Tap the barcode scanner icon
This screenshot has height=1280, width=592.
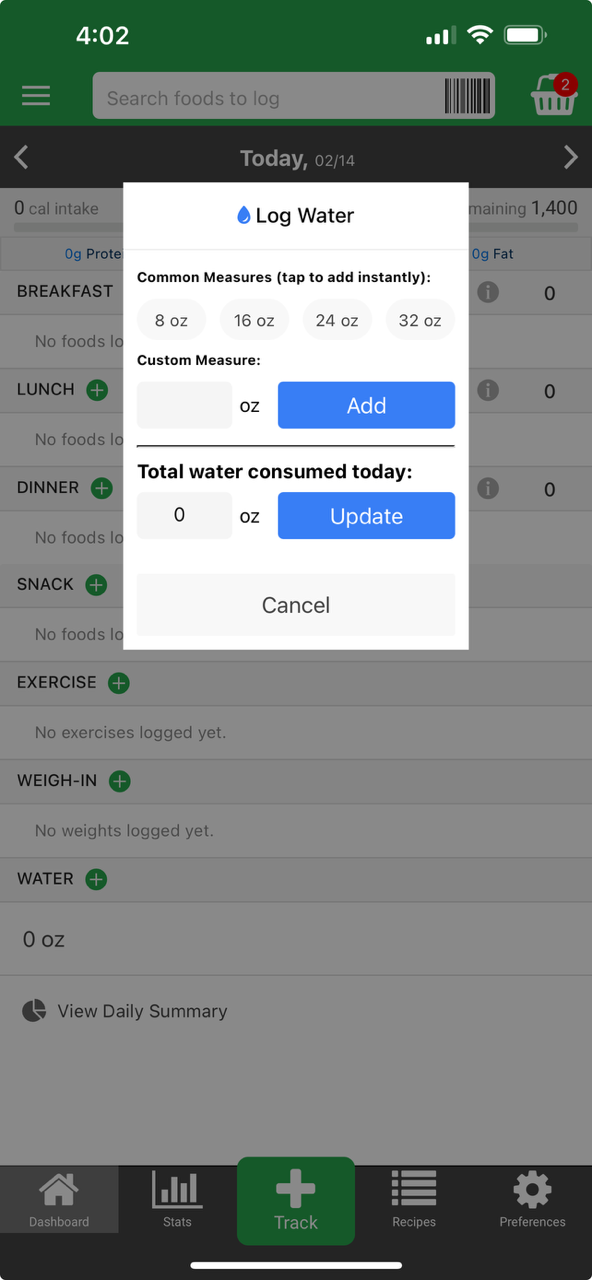pos(468,97)
